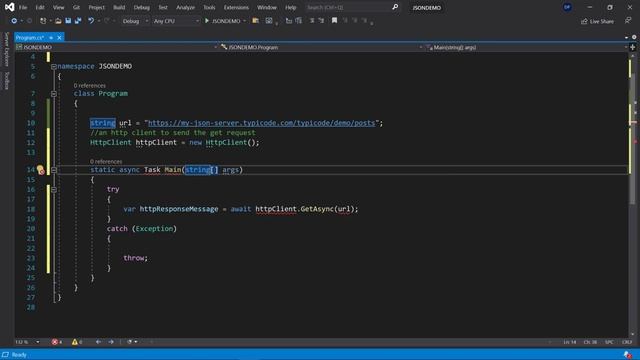The height and width of the screenshot is (360, 640).
Task: Open the typicode URL link on line 10
Action: pos(261,123)
